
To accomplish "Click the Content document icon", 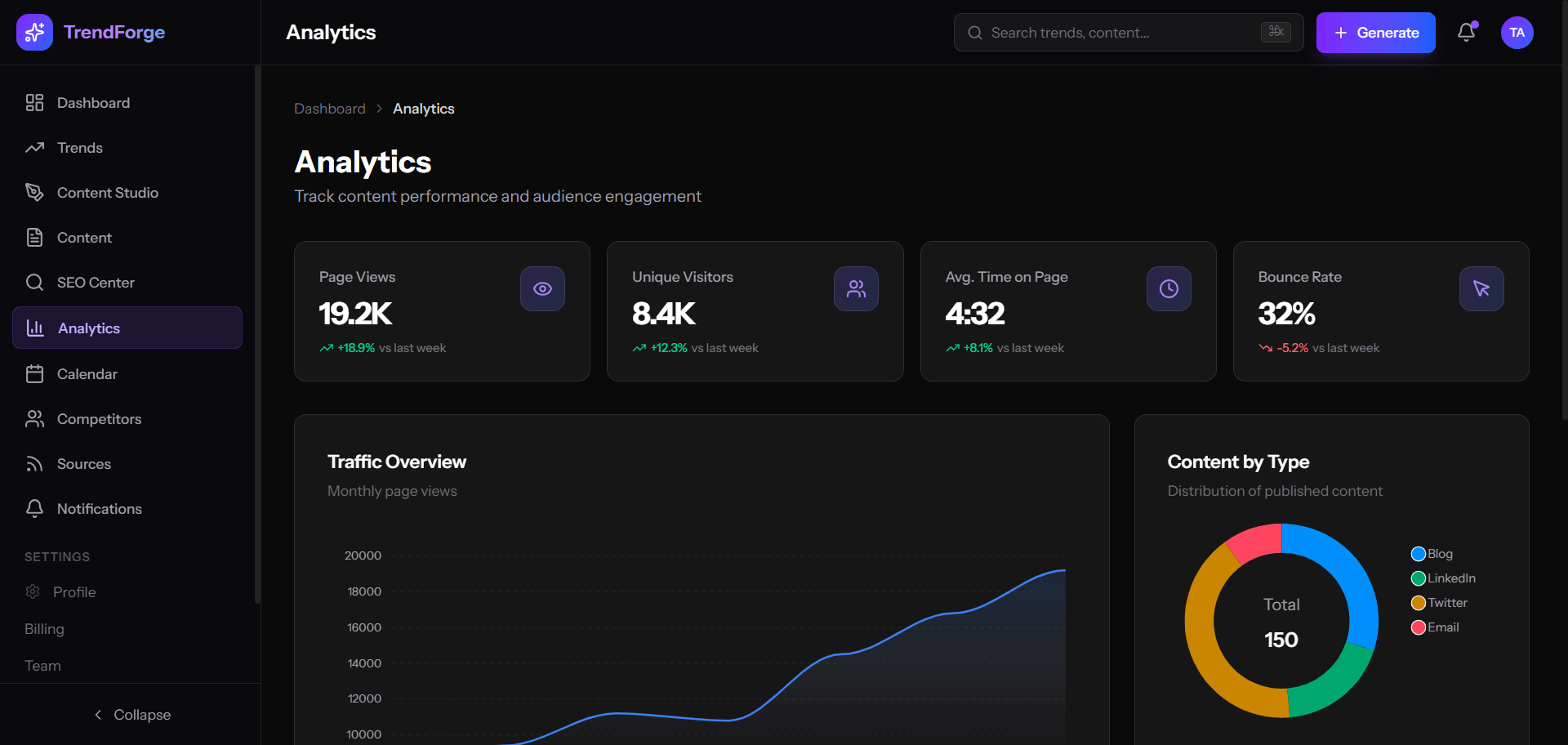I will click(x=34, y=238).
